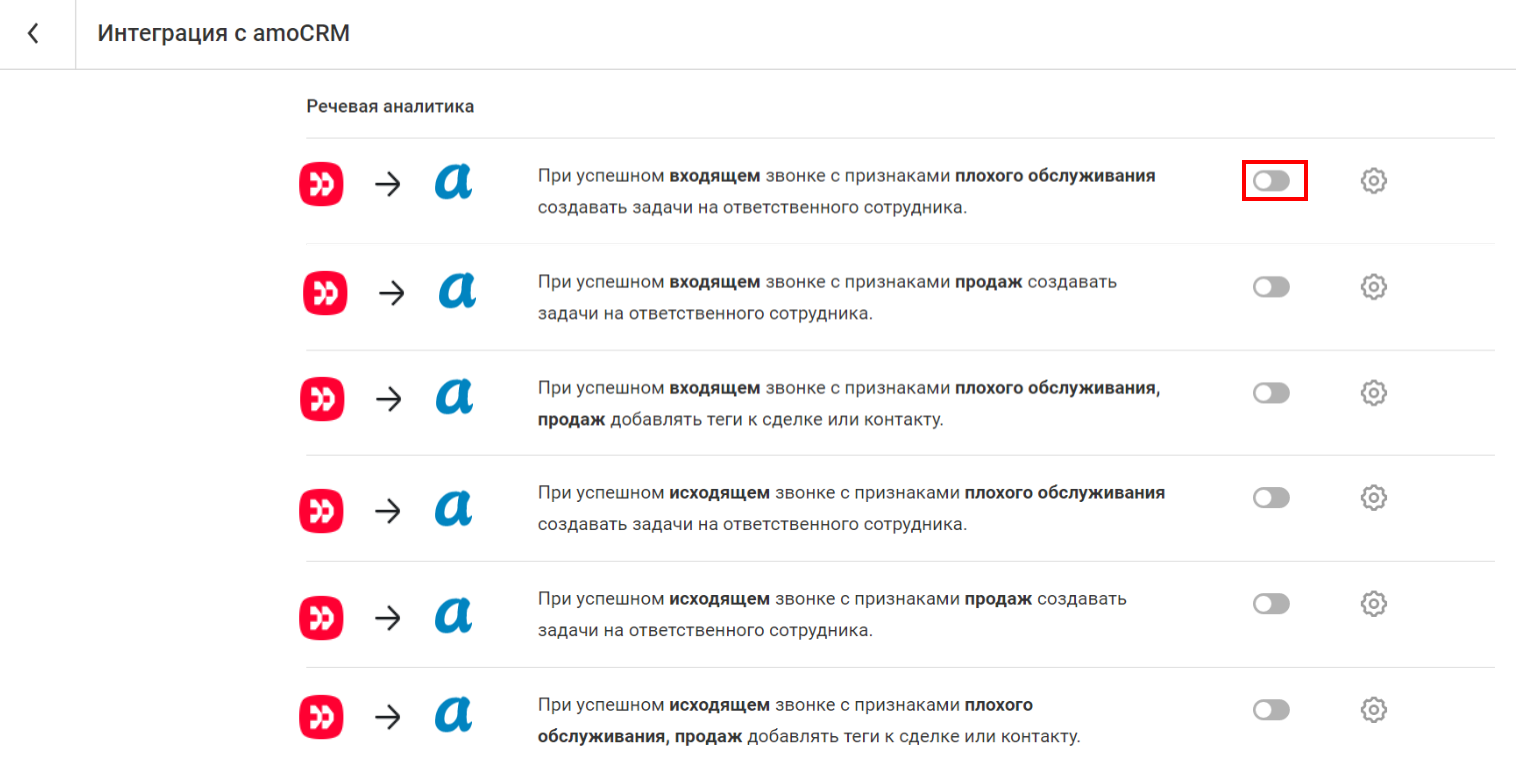Configure outgoing bad service tasks via gear
This screenshot has width=1516, height=765.
click(1374, 497)
